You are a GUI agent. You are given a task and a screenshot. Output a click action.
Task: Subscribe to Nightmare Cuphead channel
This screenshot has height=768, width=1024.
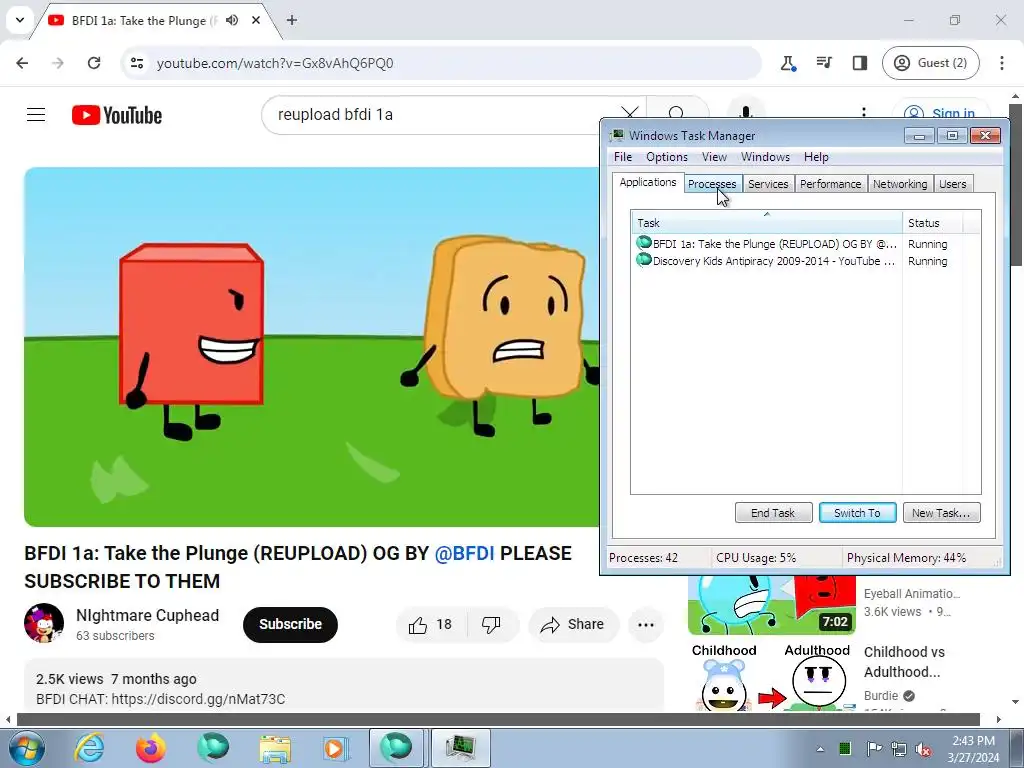[290, 624]
